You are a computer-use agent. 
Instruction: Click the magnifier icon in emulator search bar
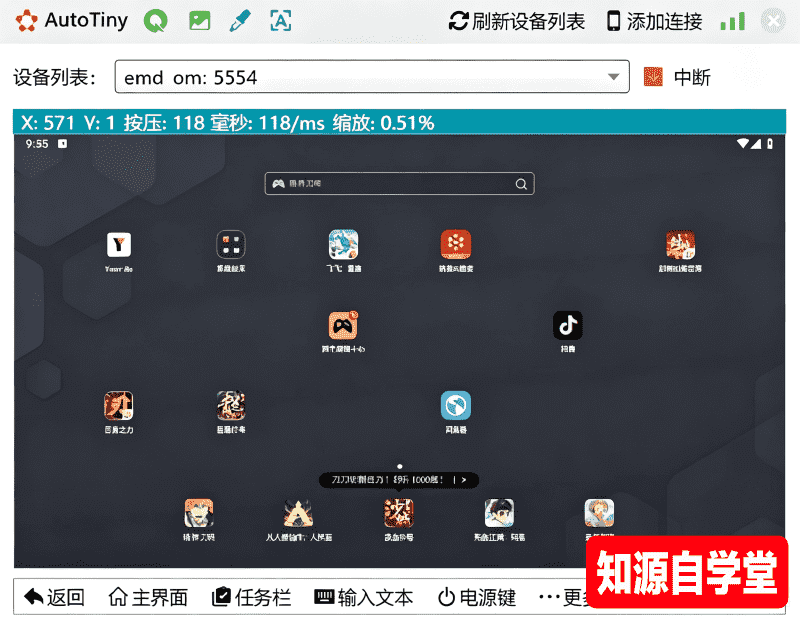[x=521, y=184]
